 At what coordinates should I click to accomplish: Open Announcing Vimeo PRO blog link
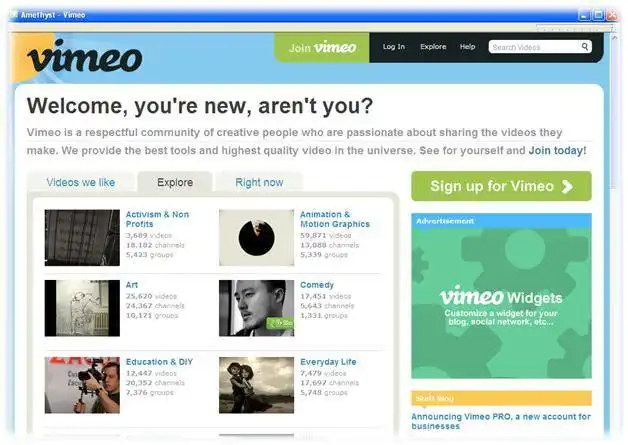[501, 421]
